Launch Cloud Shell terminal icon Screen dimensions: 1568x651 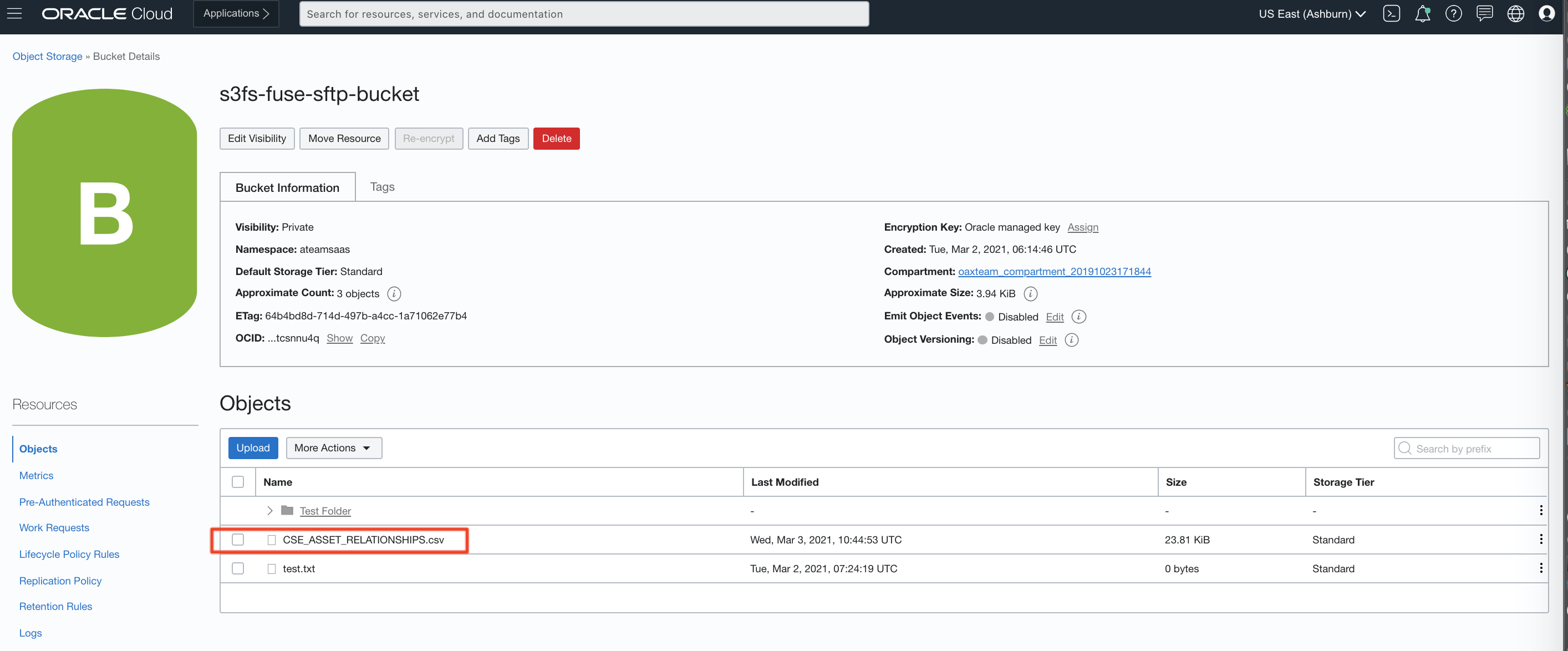pos(1392,13)
